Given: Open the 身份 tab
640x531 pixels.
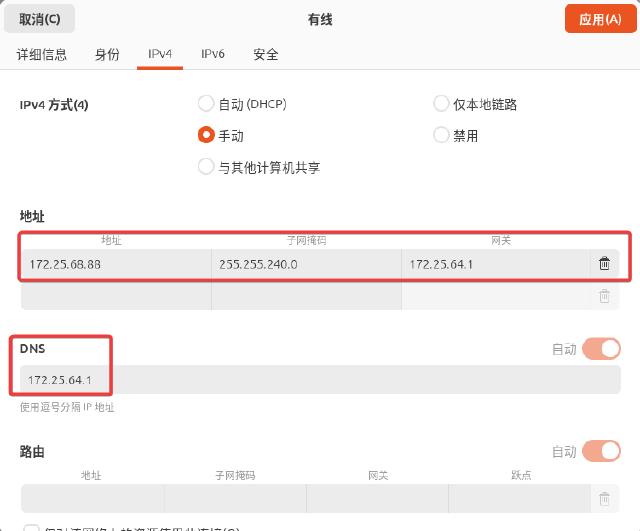Looking at the screenshot, I should pyautogui.click(x=107, y=54).
